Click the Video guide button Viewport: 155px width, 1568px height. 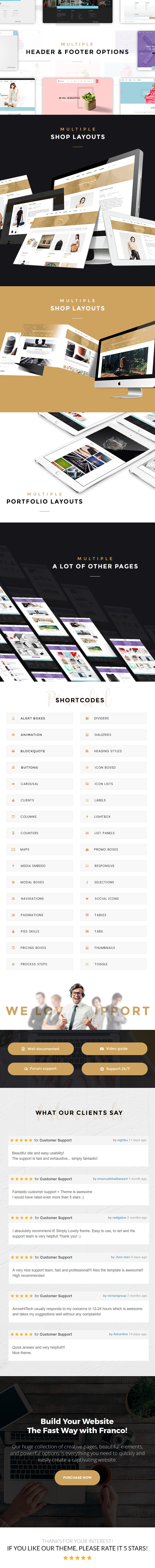114,1049
